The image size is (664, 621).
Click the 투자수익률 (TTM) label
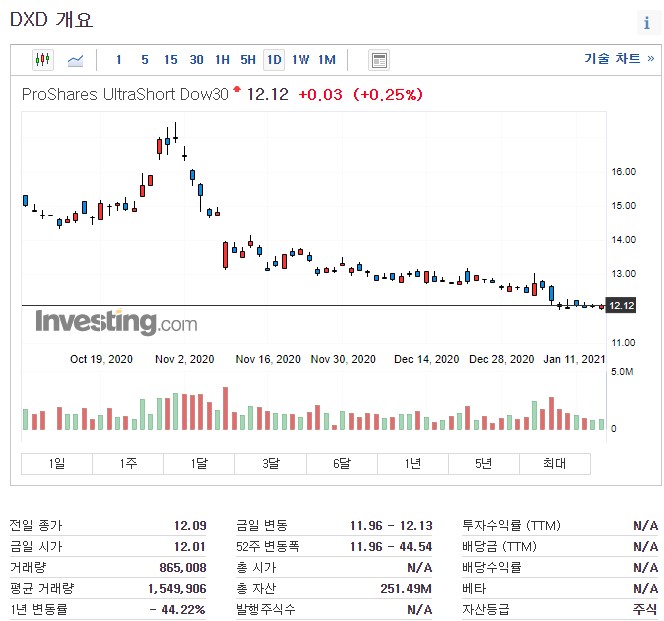pyautogui.click(x=512, y=526)
